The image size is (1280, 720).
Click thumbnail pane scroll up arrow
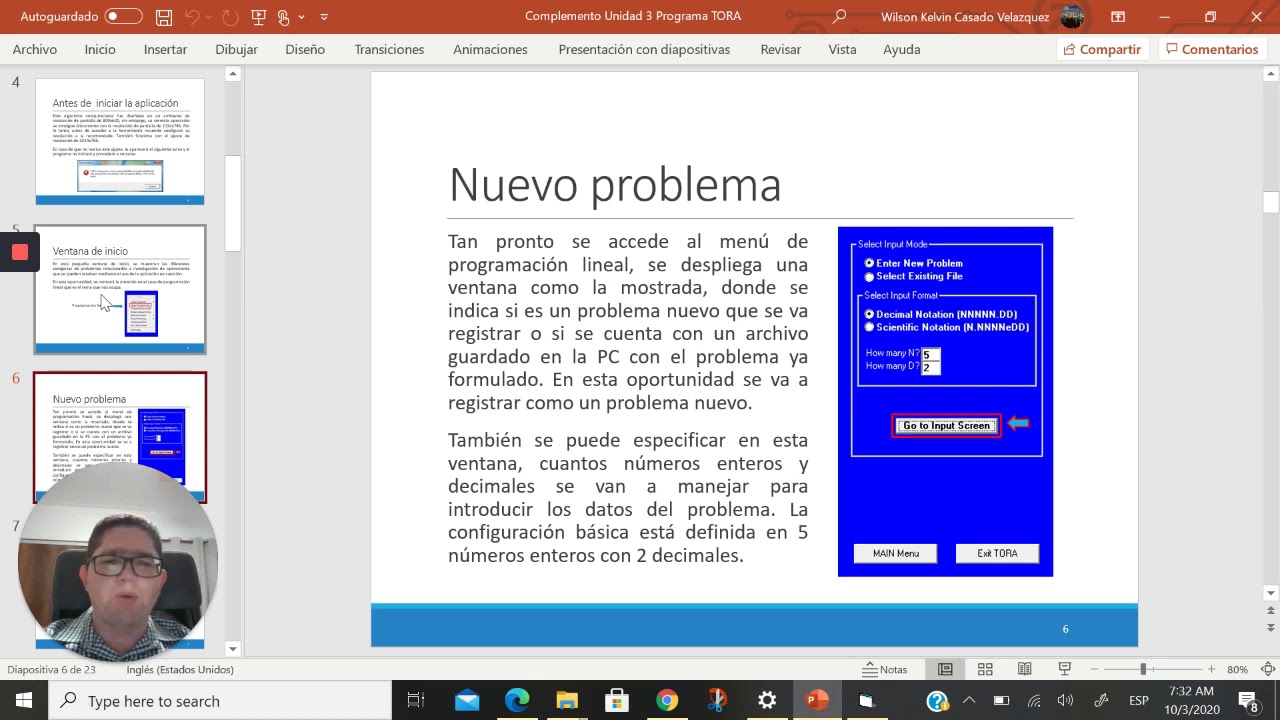[x=232, y=73]
